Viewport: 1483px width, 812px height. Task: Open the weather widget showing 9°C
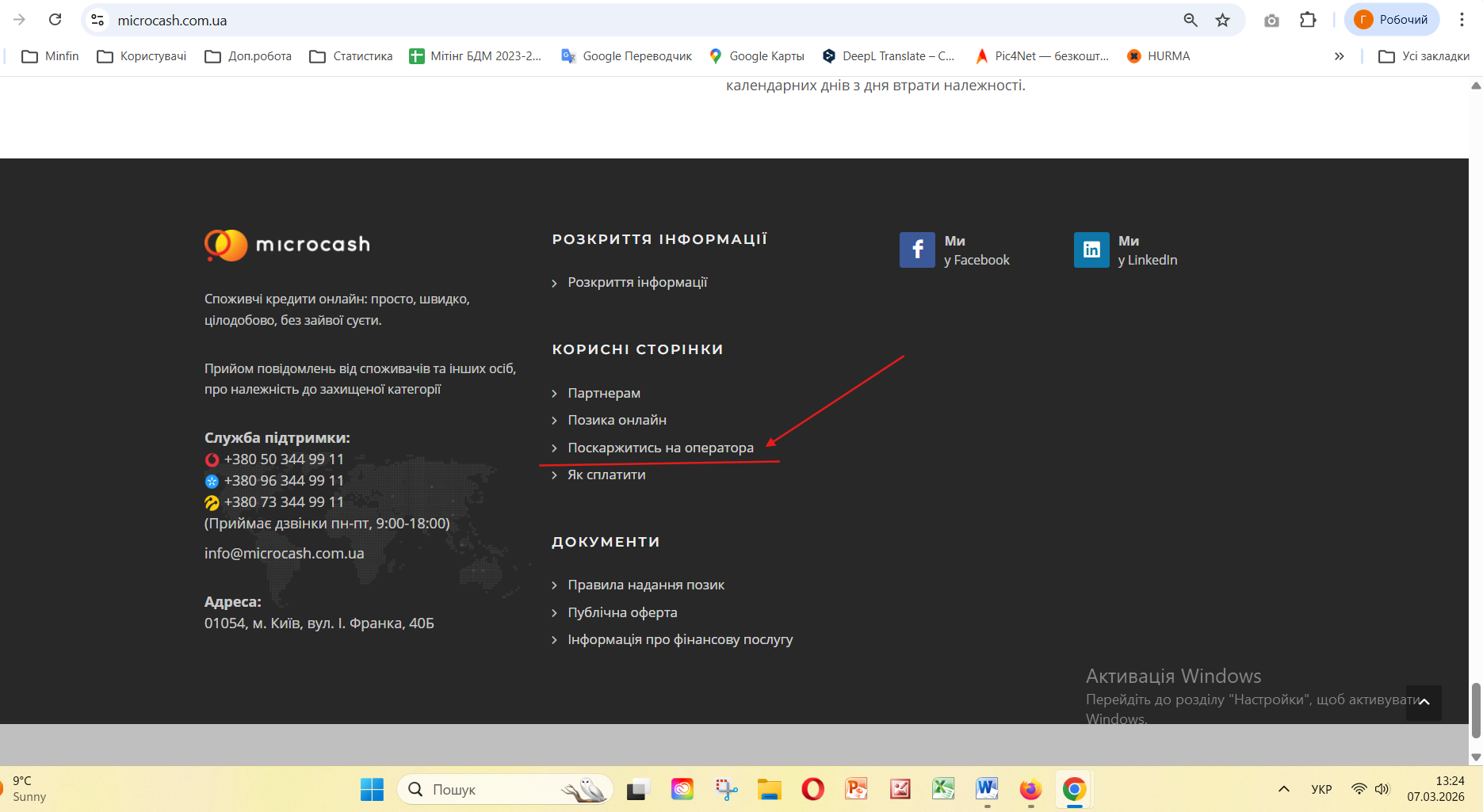[24, 789]
